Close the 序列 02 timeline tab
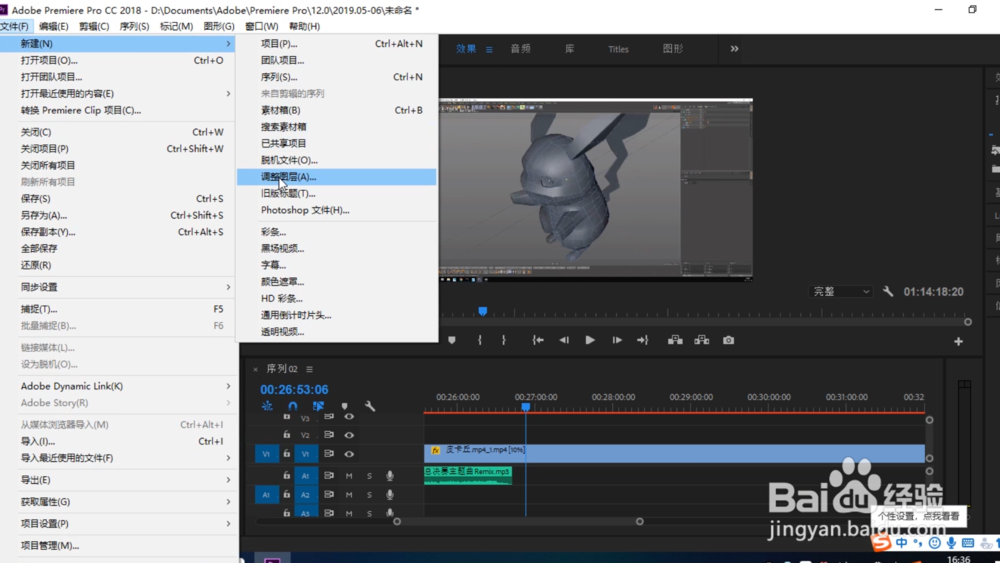 [256, 369]
